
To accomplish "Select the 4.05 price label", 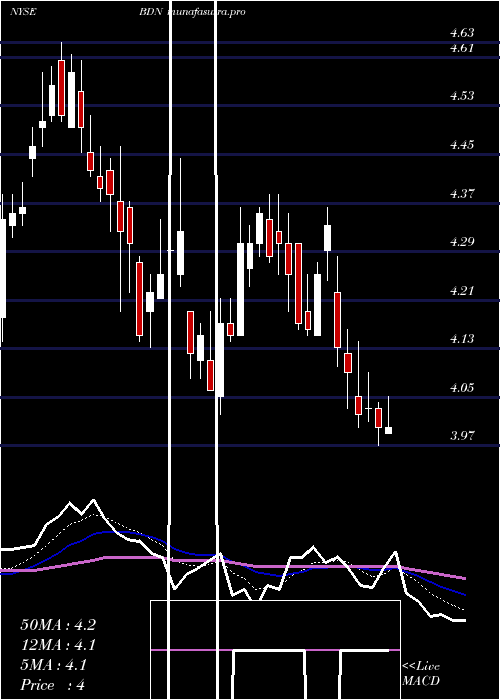I will coord(462,388).
